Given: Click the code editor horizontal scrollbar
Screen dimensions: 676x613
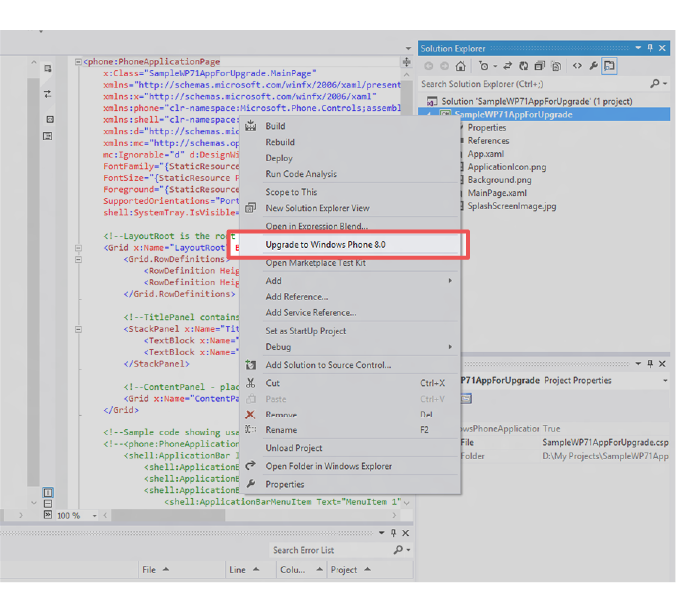Looking at the screenshot, I should (x=169, y=515).
